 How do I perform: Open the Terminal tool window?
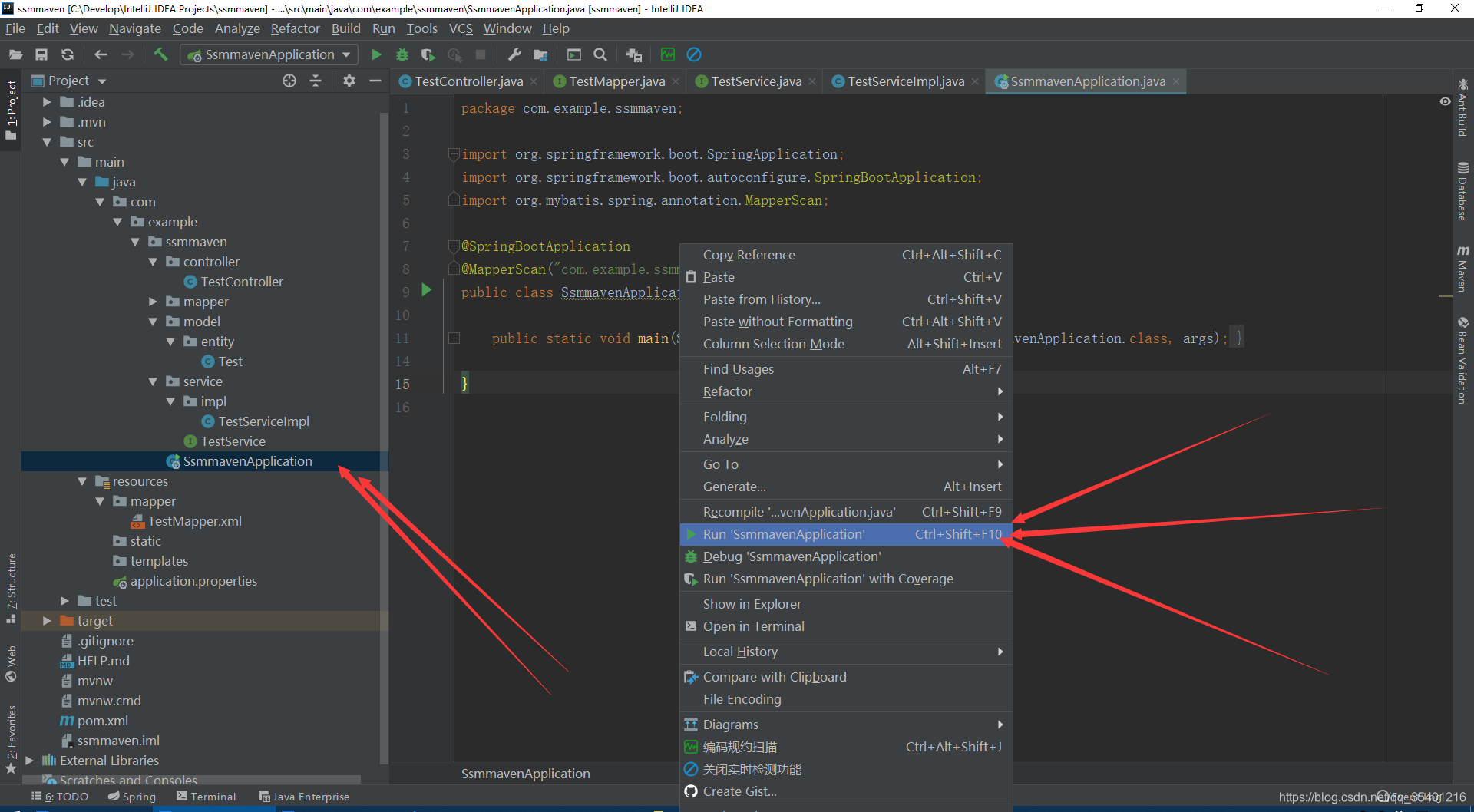click(x=206, y=797)
